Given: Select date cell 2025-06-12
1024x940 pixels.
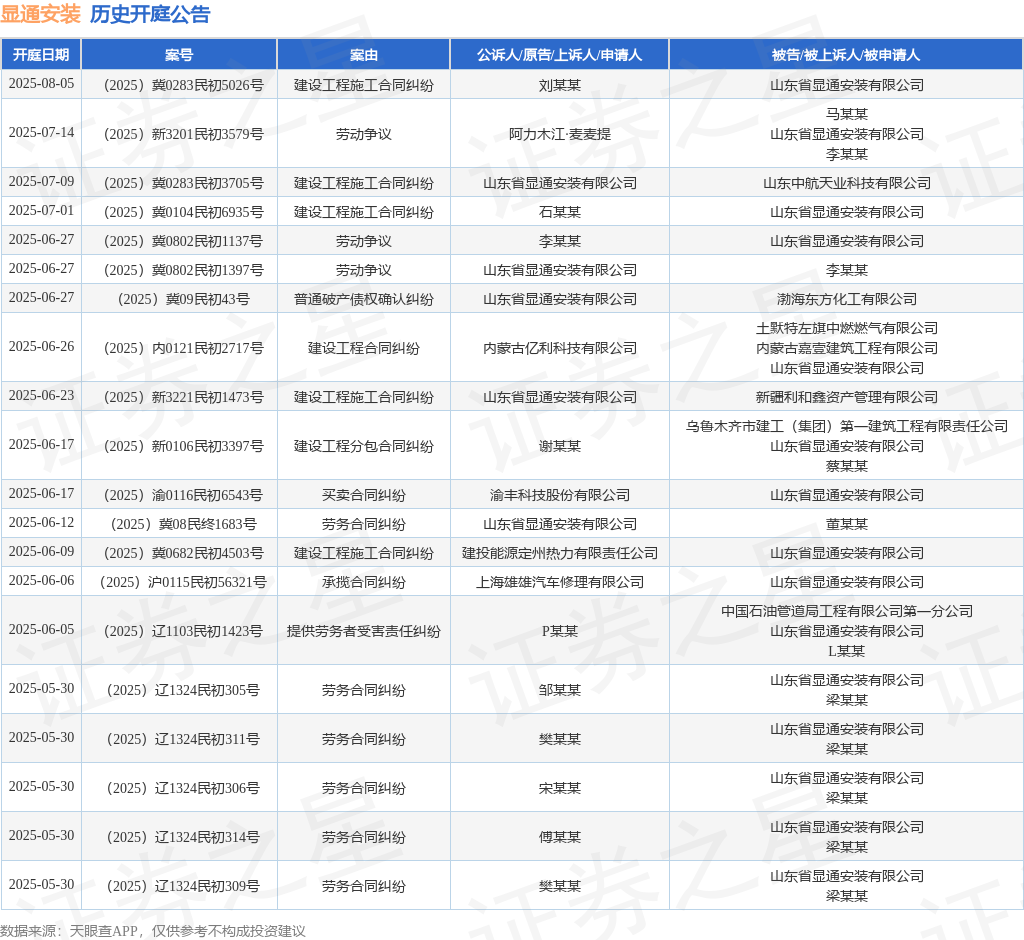Looking at the screenshot, I should [x=41, y=523].
